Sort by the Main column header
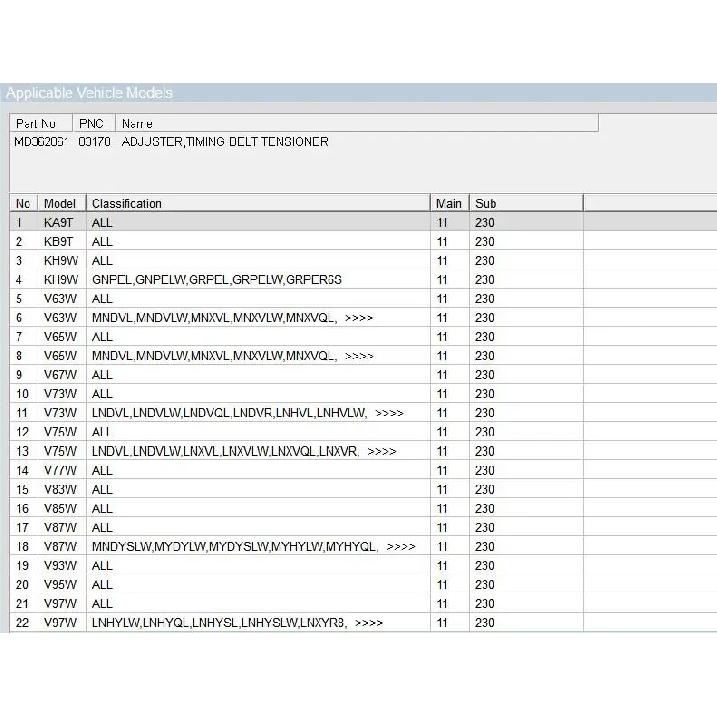 (x=449, y=203)
